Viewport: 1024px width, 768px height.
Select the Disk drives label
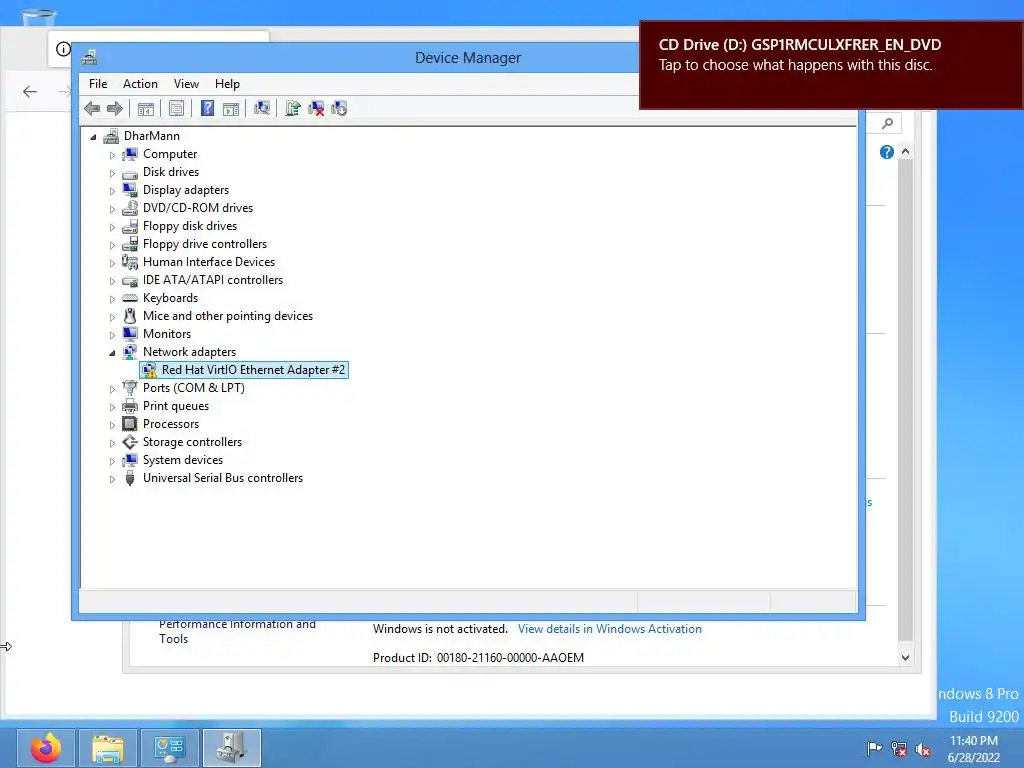[x=171, y=172]
